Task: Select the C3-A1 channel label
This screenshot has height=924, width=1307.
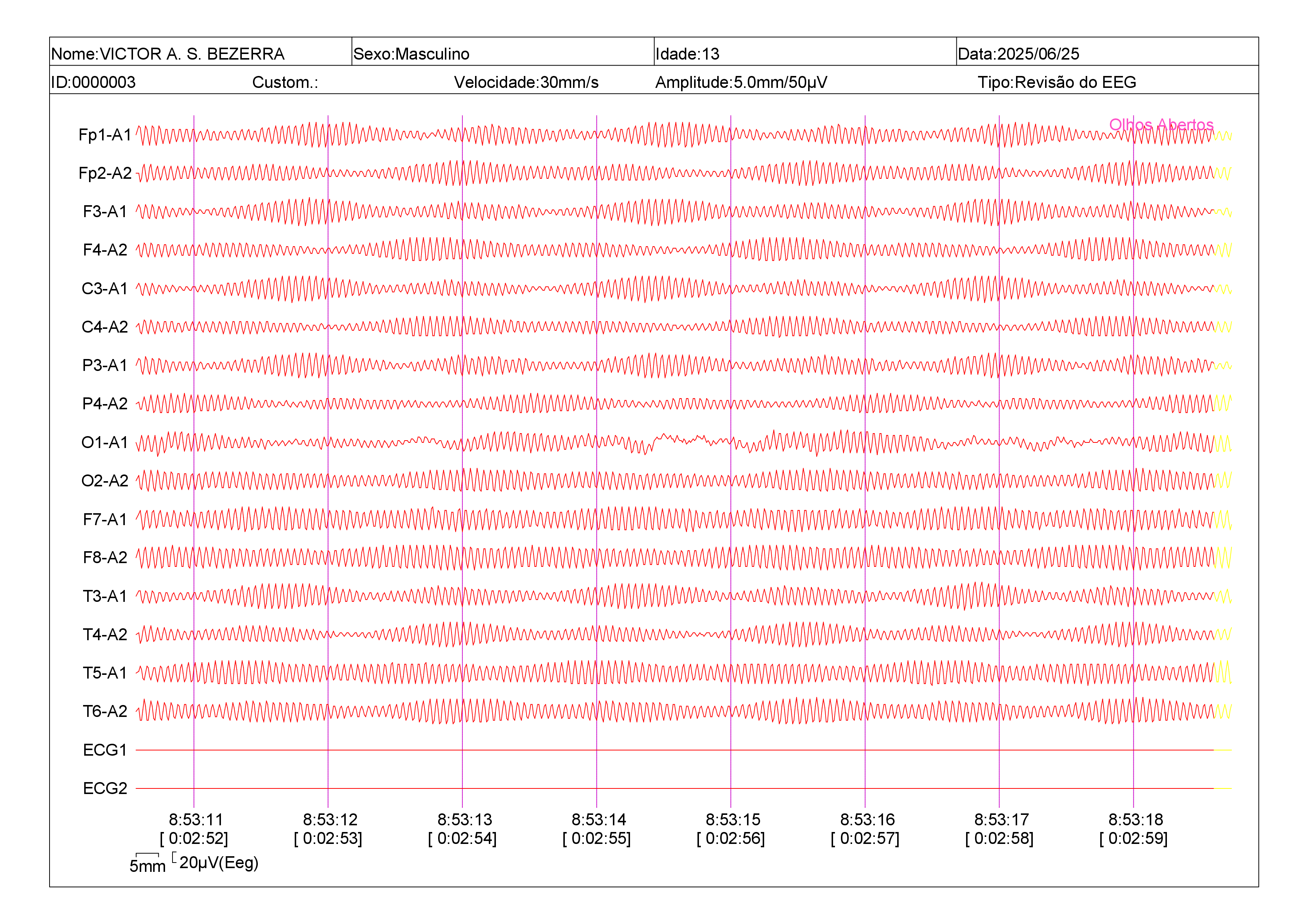Action: [105, 289]
